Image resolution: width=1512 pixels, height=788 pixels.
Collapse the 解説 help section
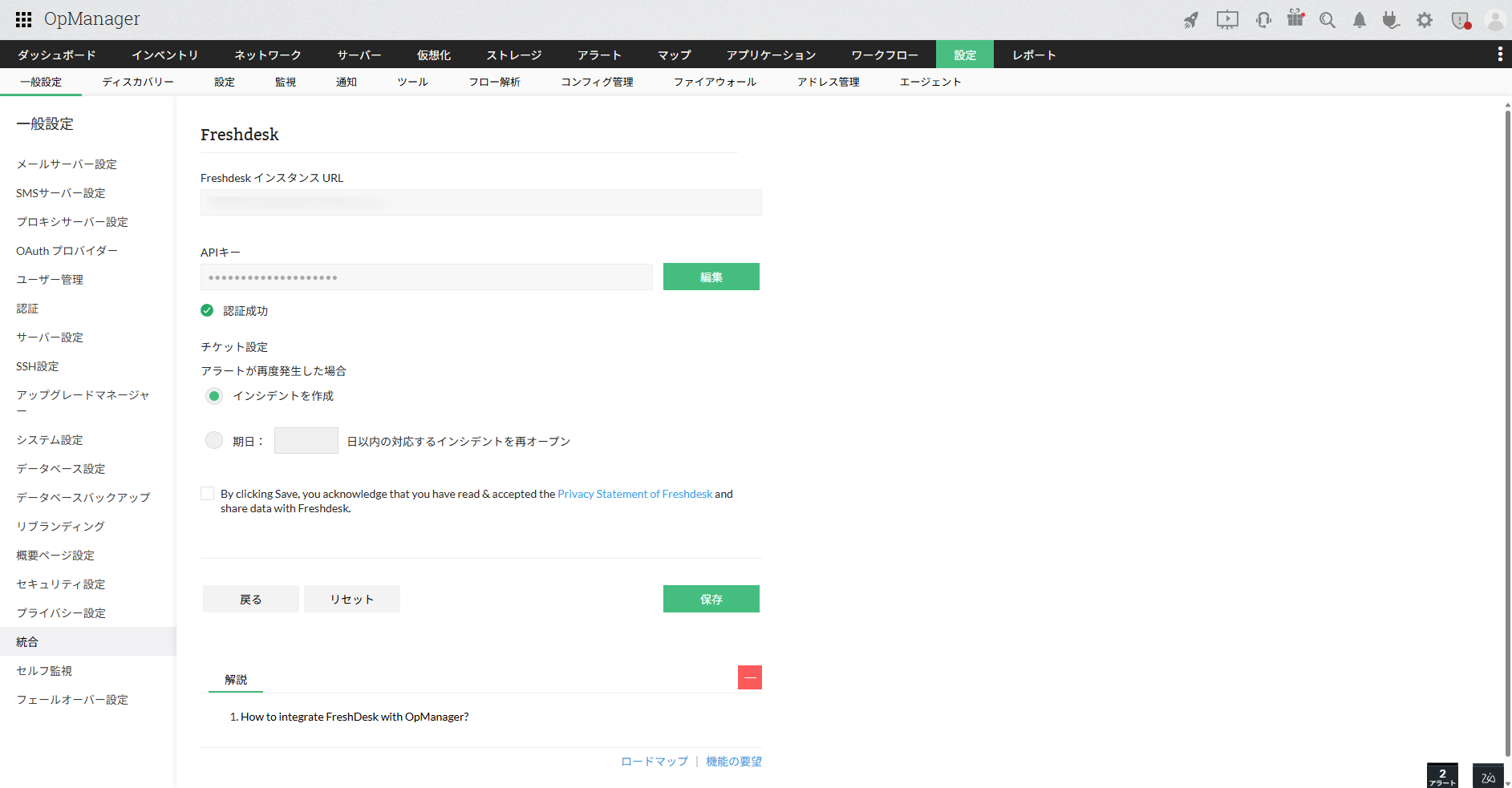749,677
